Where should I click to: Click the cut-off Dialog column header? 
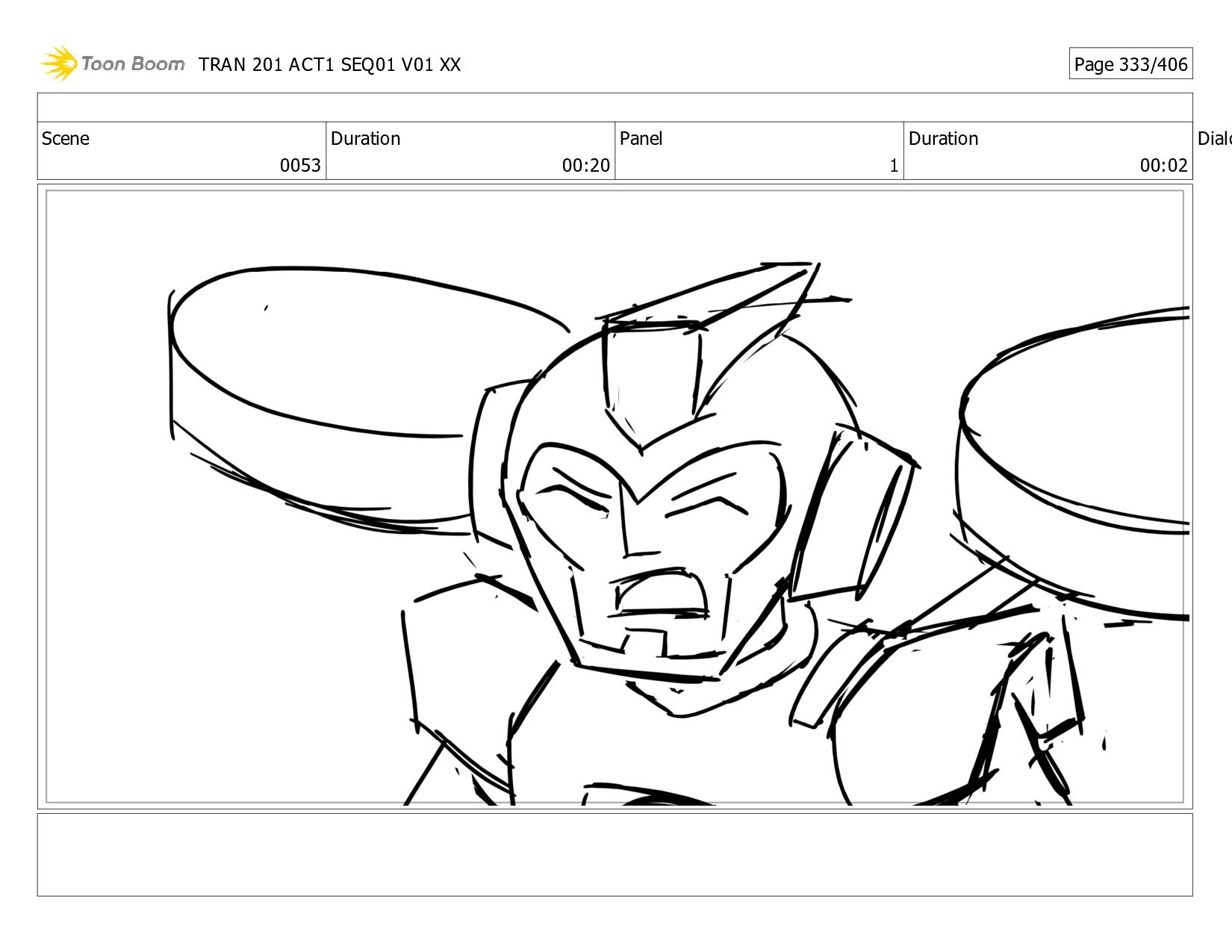click(1213, 139)
